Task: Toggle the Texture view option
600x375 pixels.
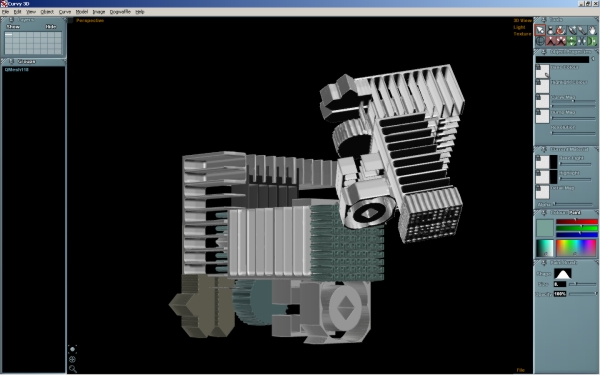Action: pyautogui.click(x=522, y=34)
